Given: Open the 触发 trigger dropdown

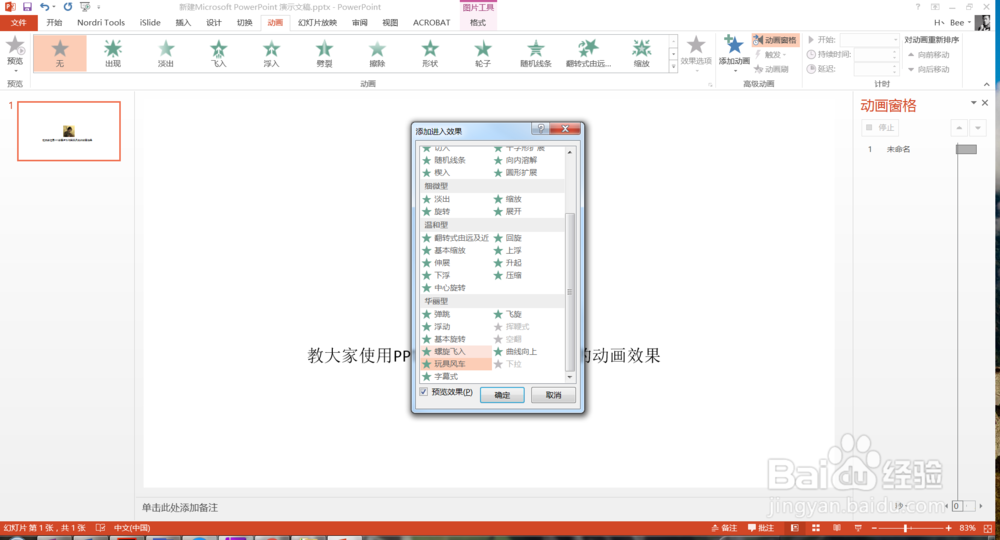Looking at the screenshot, I should pyautogui.click(x=770, y=54).
